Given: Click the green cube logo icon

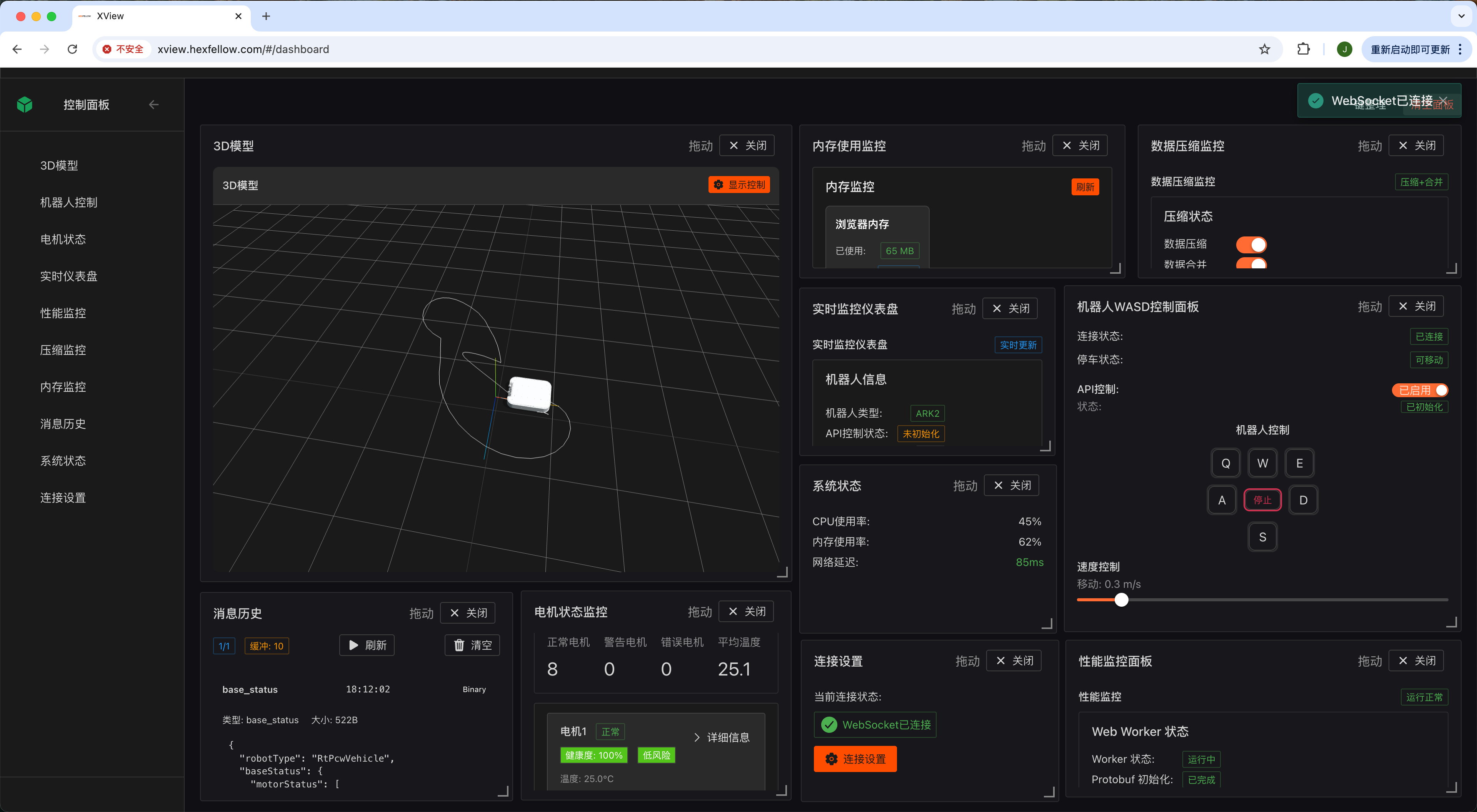Looking at the screenshot, I should [x=25, y=104].
